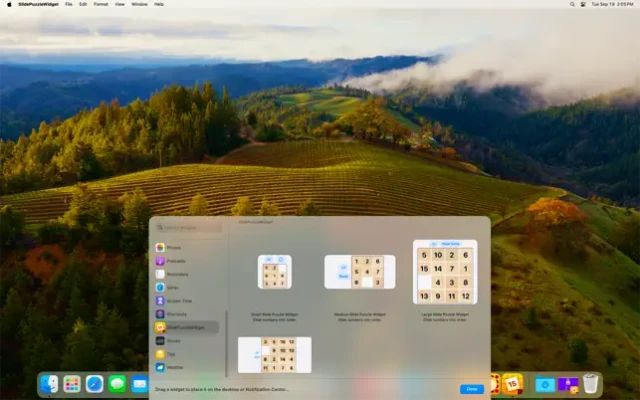Open Messages from the Dock

point(117,384)
